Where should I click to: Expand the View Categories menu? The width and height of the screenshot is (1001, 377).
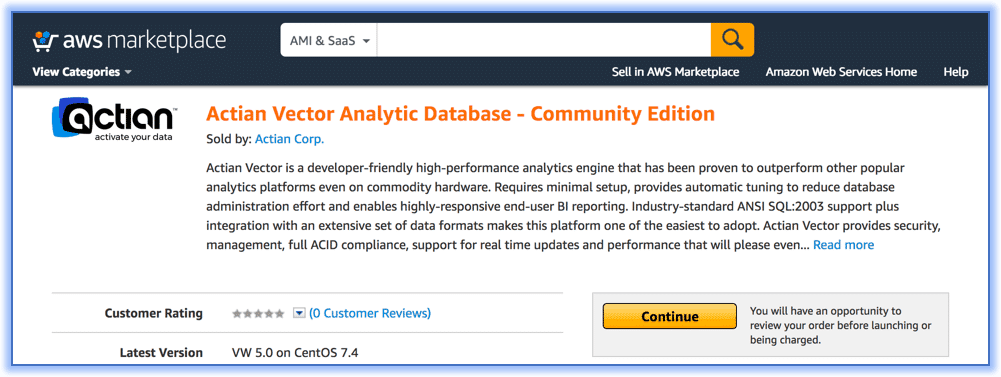[x=82, y=72]
